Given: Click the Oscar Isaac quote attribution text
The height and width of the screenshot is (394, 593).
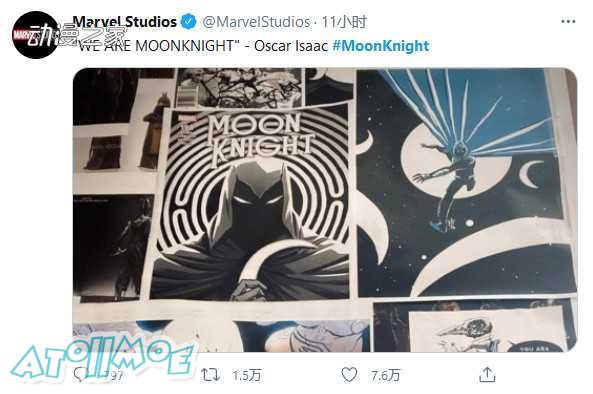Looking at the screenshot, I should click(x=291, y=46).
